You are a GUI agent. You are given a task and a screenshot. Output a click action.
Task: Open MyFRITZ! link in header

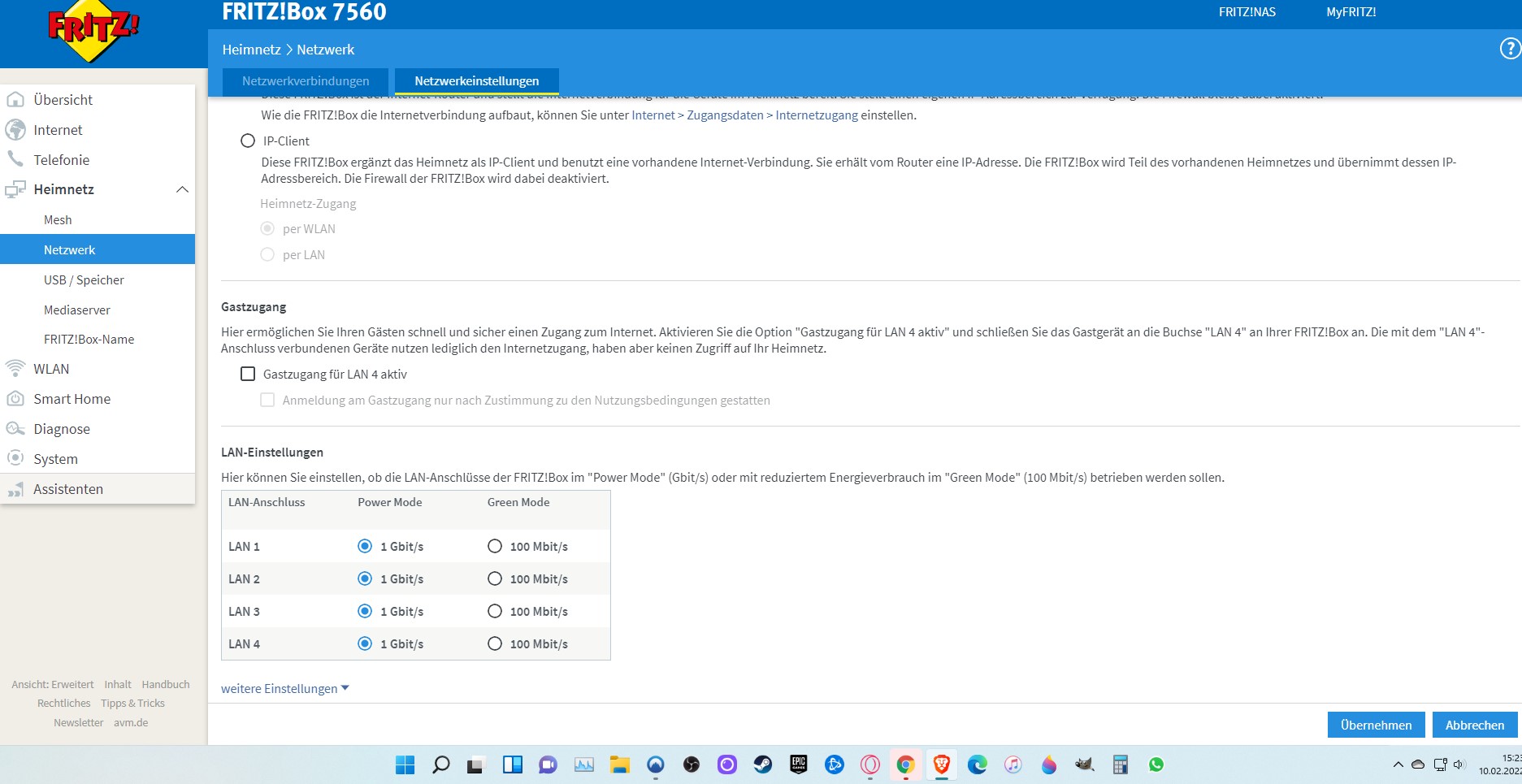1351,12
